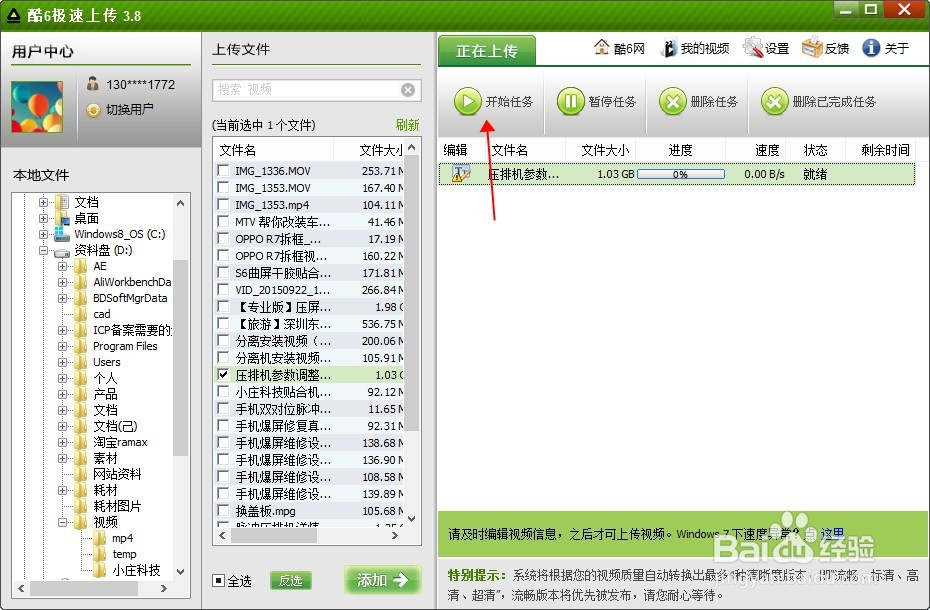Viewport: 930px width, 610px height.
Task: Click scroll-up arrow of folder tree
Action: tap(181, 203)
